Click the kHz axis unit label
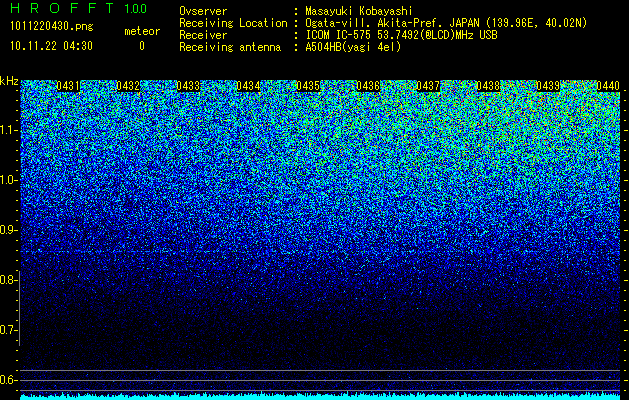Screen dimensions: 629x400 pyautogui.click(x=9, y=81)
